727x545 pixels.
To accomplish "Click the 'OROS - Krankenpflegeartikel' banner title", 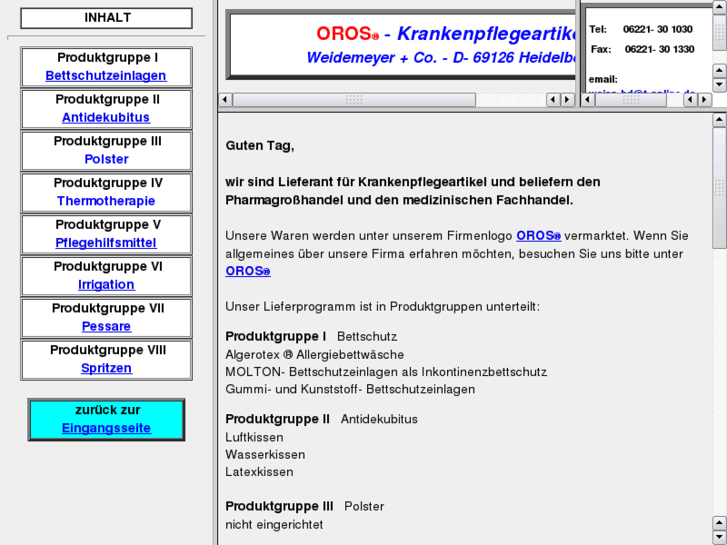I will click(x=446, y=33).
